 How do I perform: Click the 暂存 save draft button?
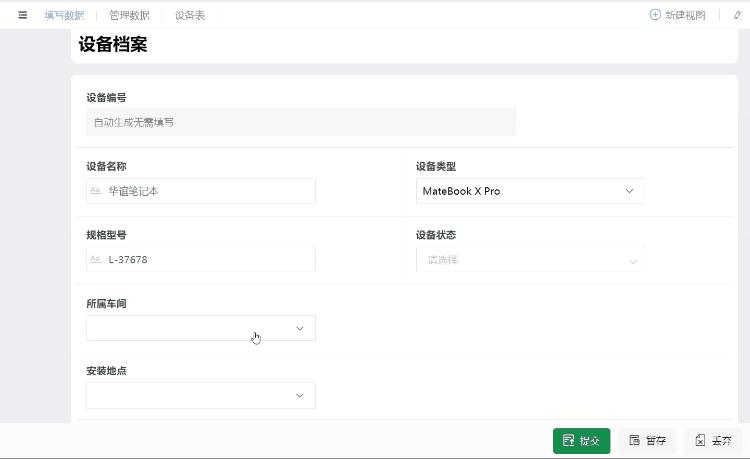[648, 441]
